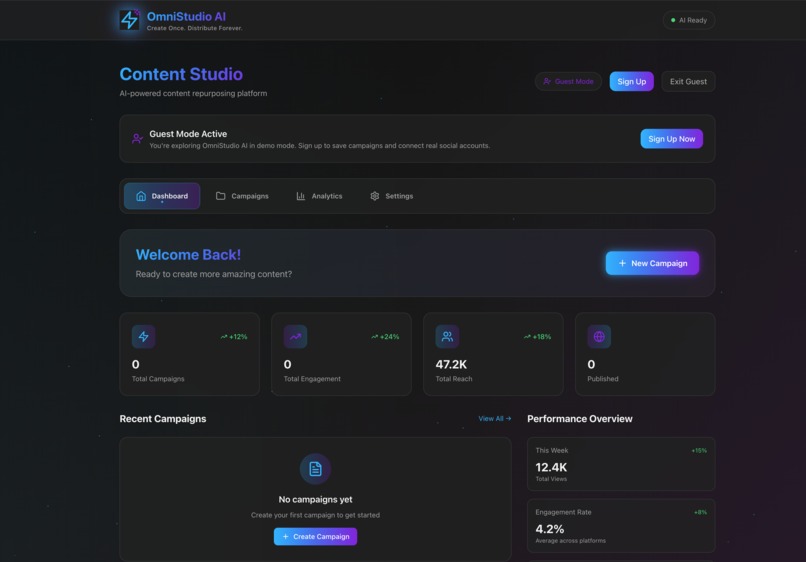The height and width of the screenshot is (562, 806).
Task: Open the Dashboard tab
Action: click(x=162, y=196)
